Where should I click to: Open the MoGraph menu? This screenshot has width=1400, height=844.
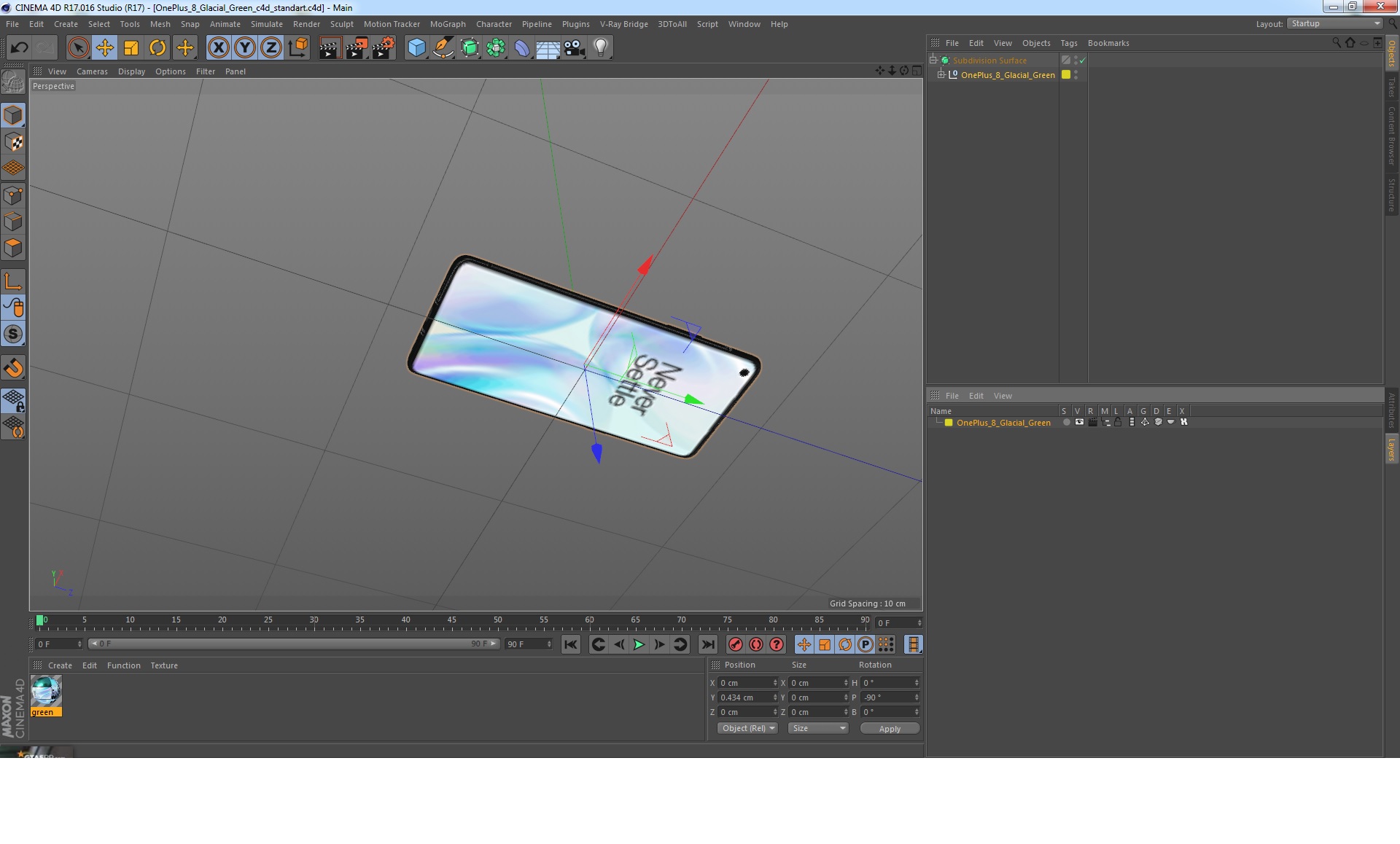pyautogui.click(x=448, y=24)
